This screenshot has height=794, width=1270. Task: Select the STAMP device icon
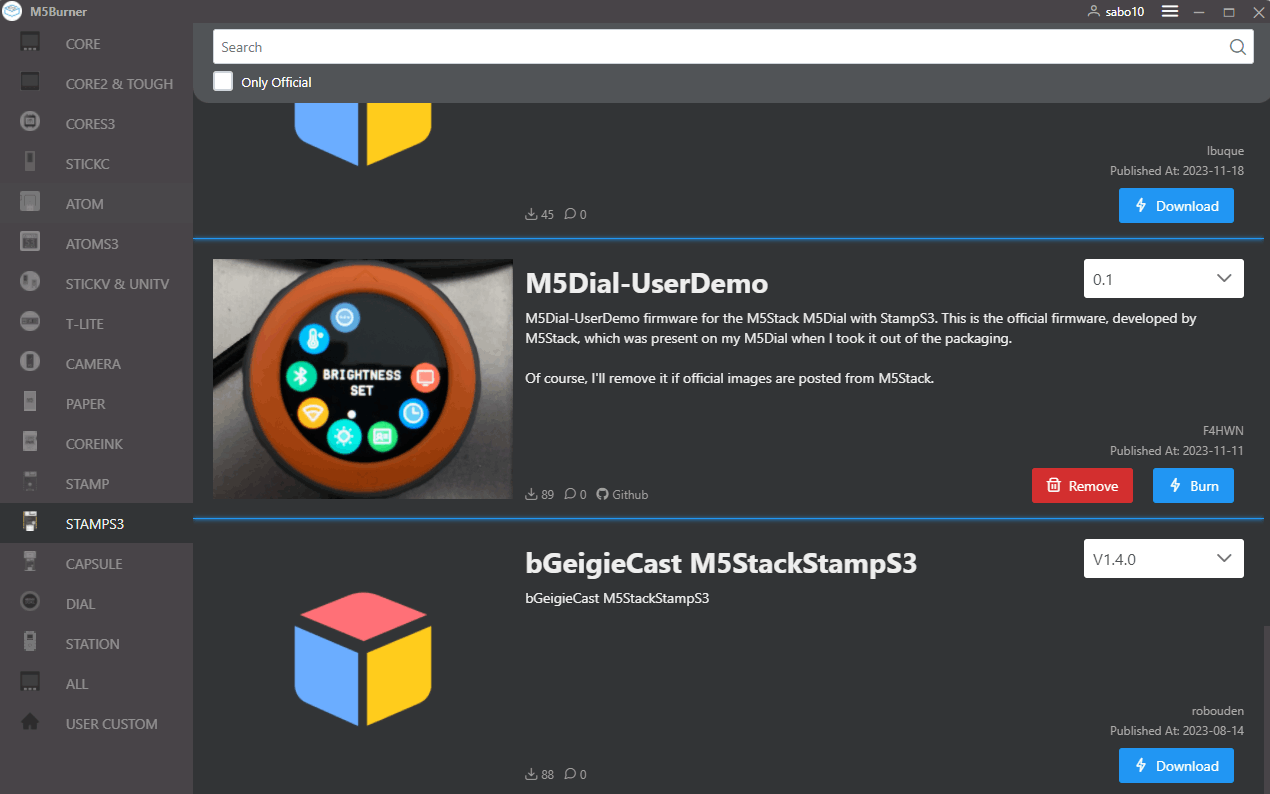point(30,483)
